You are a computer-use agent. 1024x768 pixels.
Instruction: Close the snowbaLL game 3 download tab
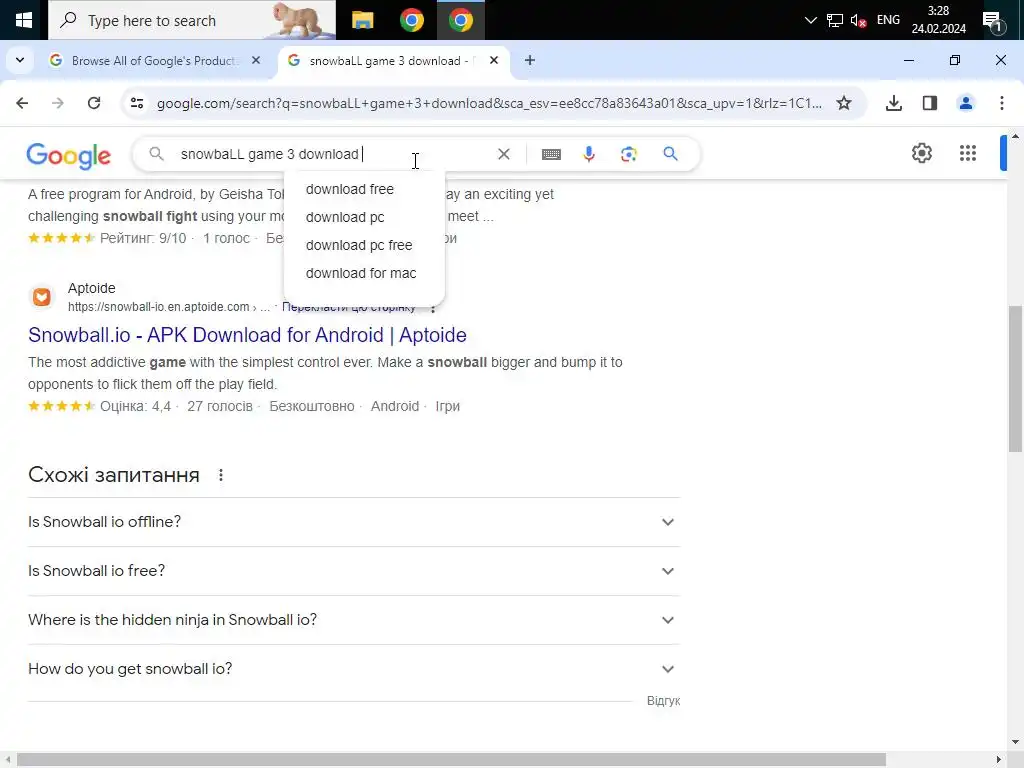[x=494, y=60]
